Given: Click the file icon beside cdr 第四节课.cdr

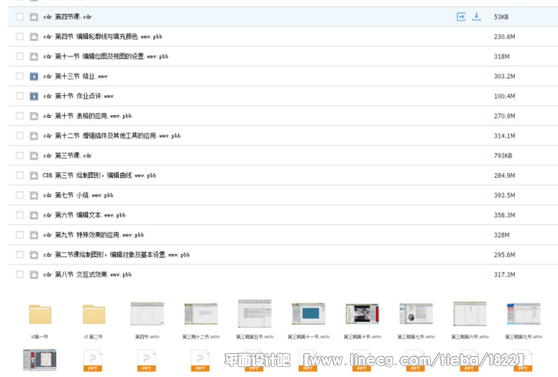Looking at the screenshot, I should pos(34,17).
